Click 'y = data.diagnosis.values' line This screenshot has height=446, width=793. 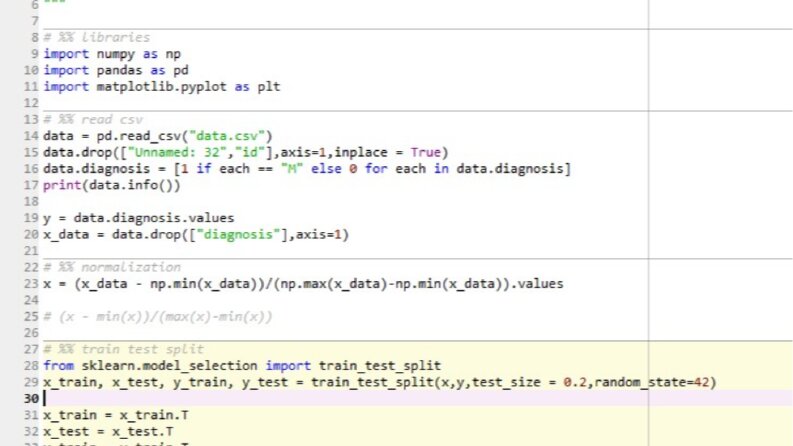(x=139, y=218)
